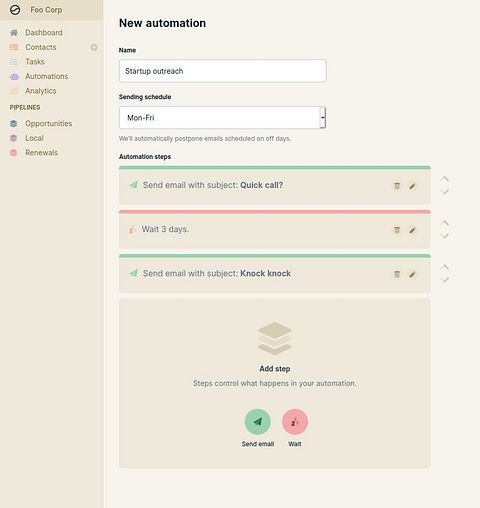Viewport: 480px width, 508px height.
Task: Delete the Knock knock email step
Action: click(x=397, y=274)
